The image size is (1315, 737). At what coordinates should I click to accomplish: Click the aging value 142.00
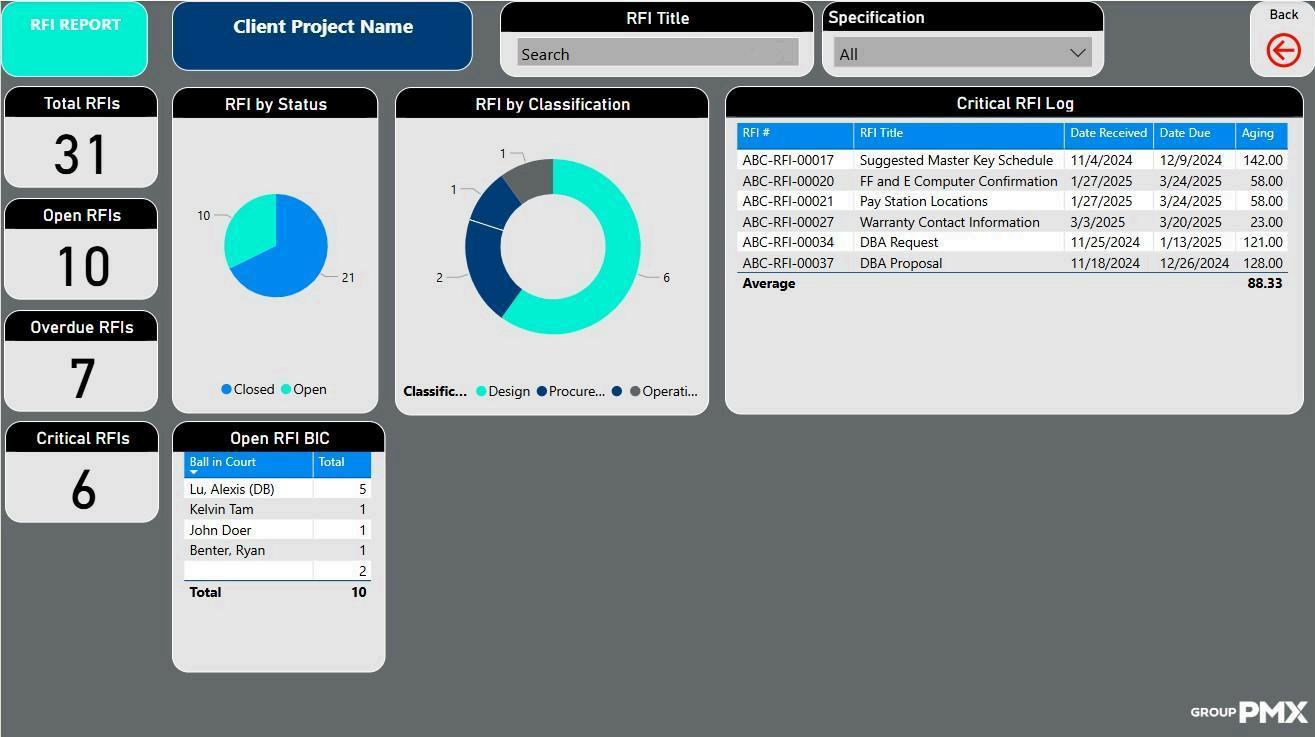tap(1263, 160)
